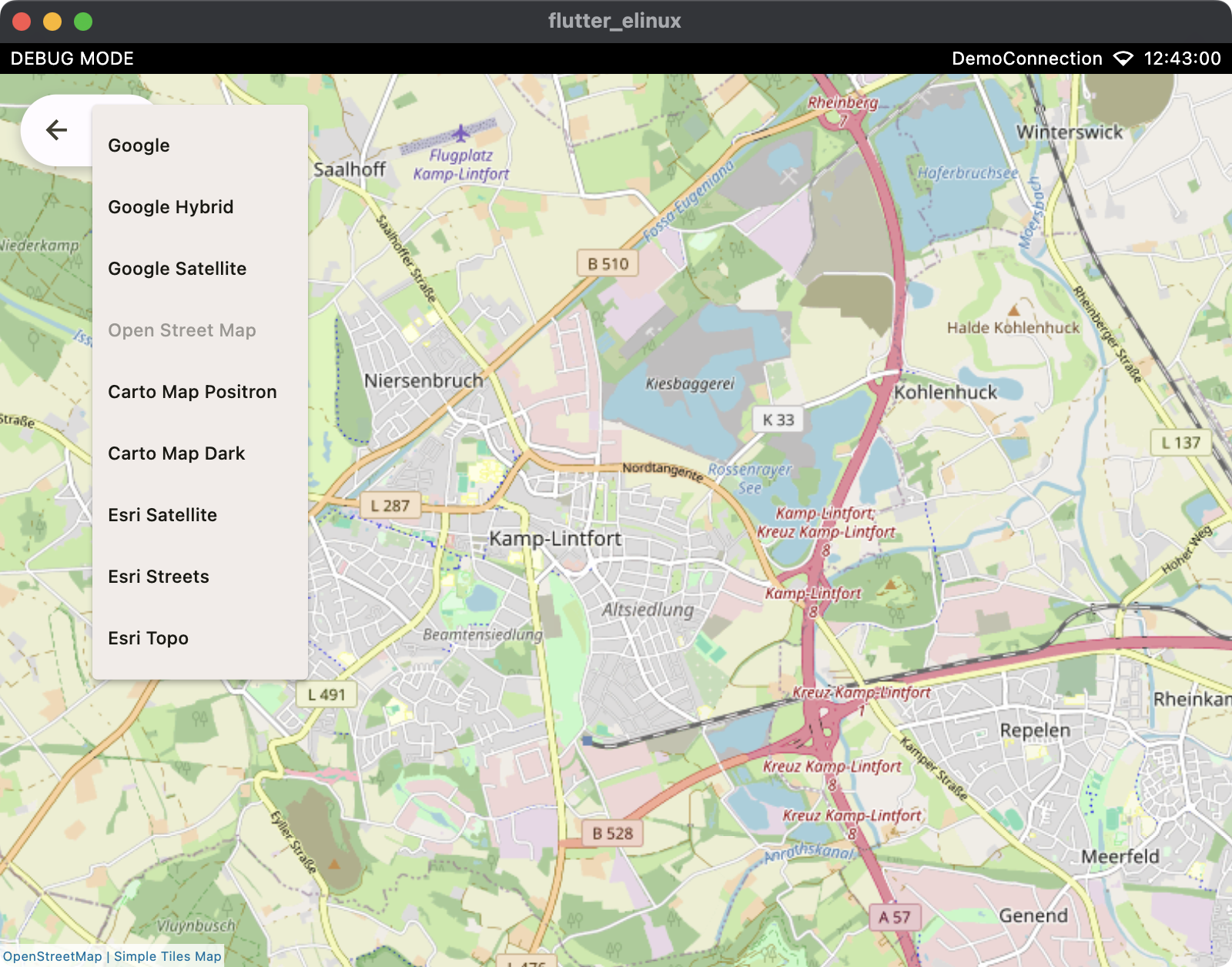Choose Google Hybrid map layer

(x=200, y=207)
